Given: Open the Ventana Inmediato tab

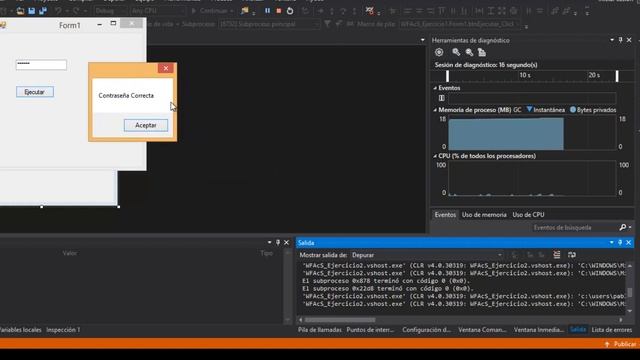Looking at the screenshot, I should click(539, 330).
